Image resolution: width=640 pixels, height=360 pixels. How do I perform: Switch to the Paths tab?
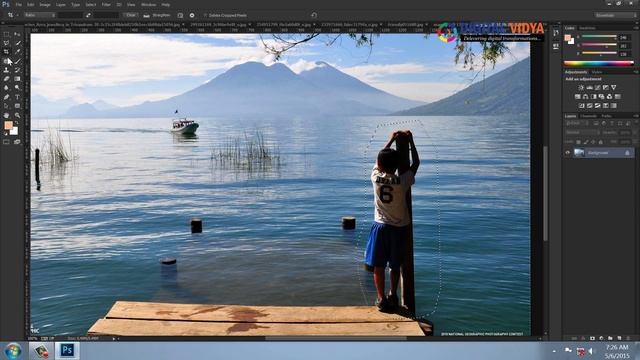coord(606,116)
